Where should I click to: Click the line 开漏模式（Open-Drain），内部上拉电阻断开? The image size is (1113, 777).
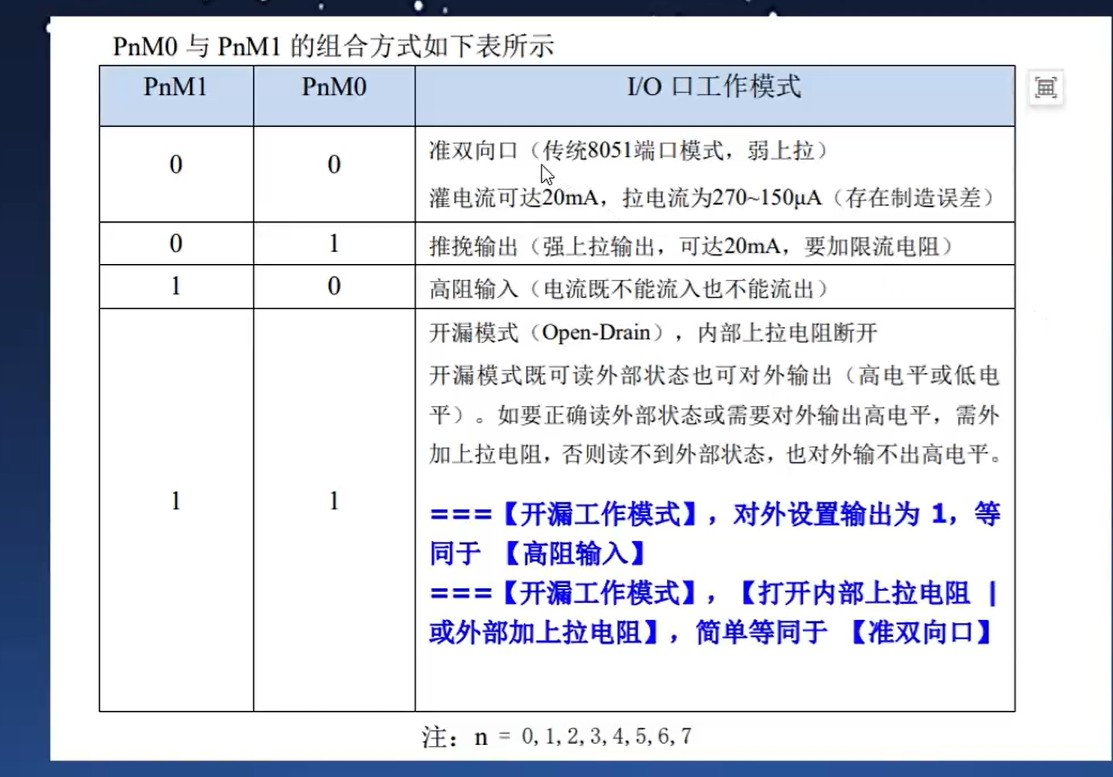[653, 332]
